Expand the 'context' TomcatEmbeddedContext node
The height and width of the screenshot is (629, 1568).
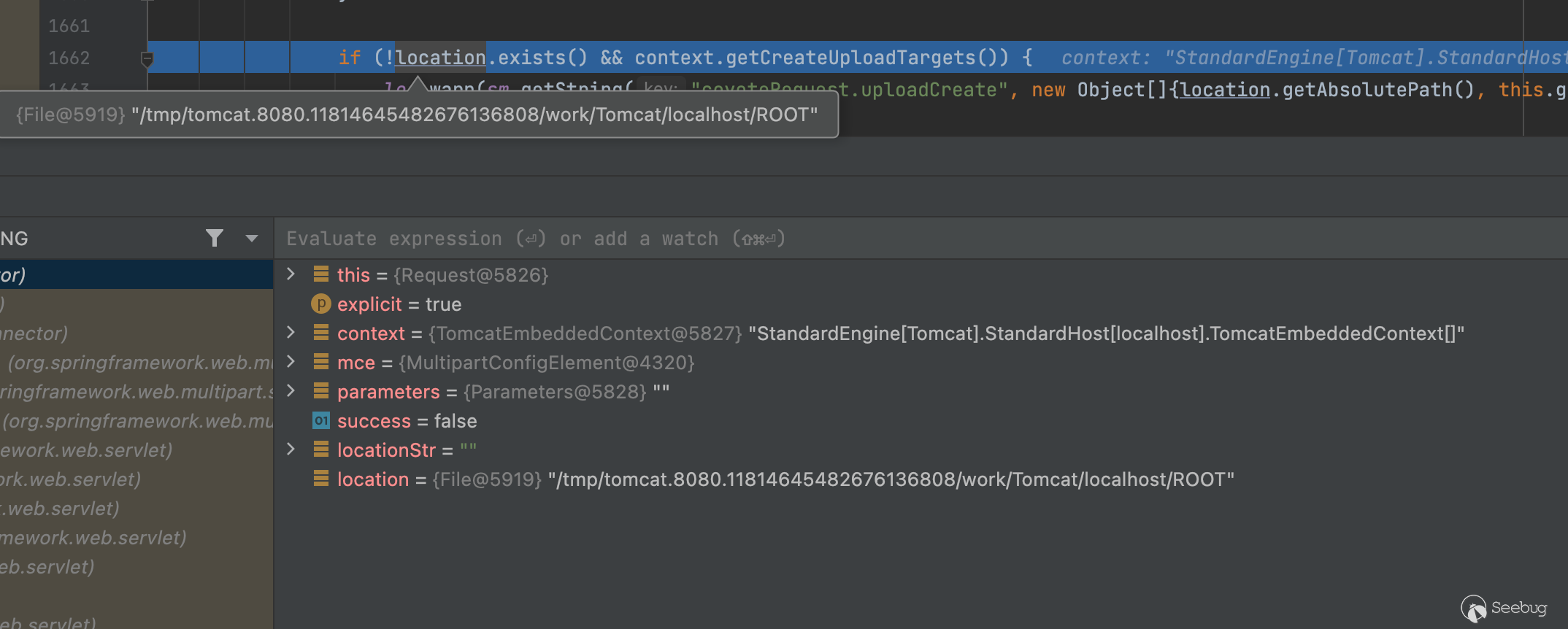point(291,333)
